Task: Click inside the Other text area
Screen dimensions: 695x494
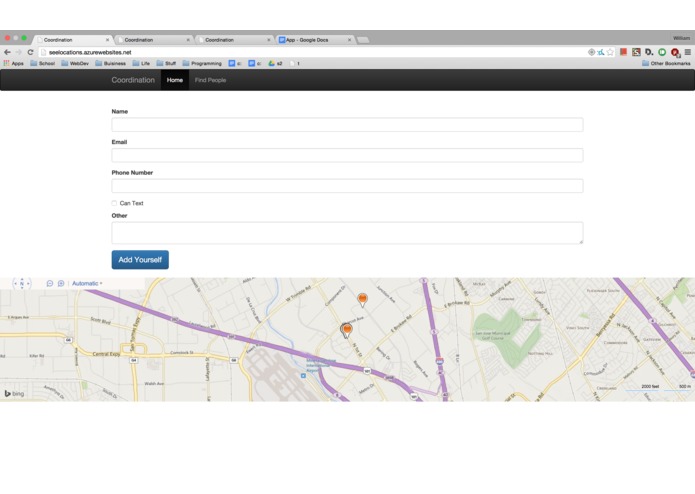Action: 348,233
